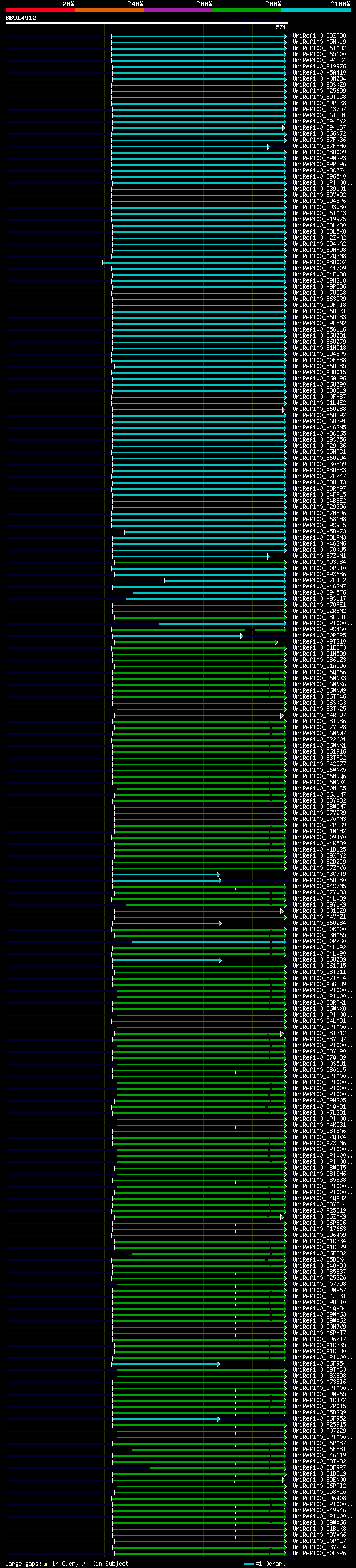Select hit UniRef100_B9EN00
356x1568 pixels.
click(319, 1480)
